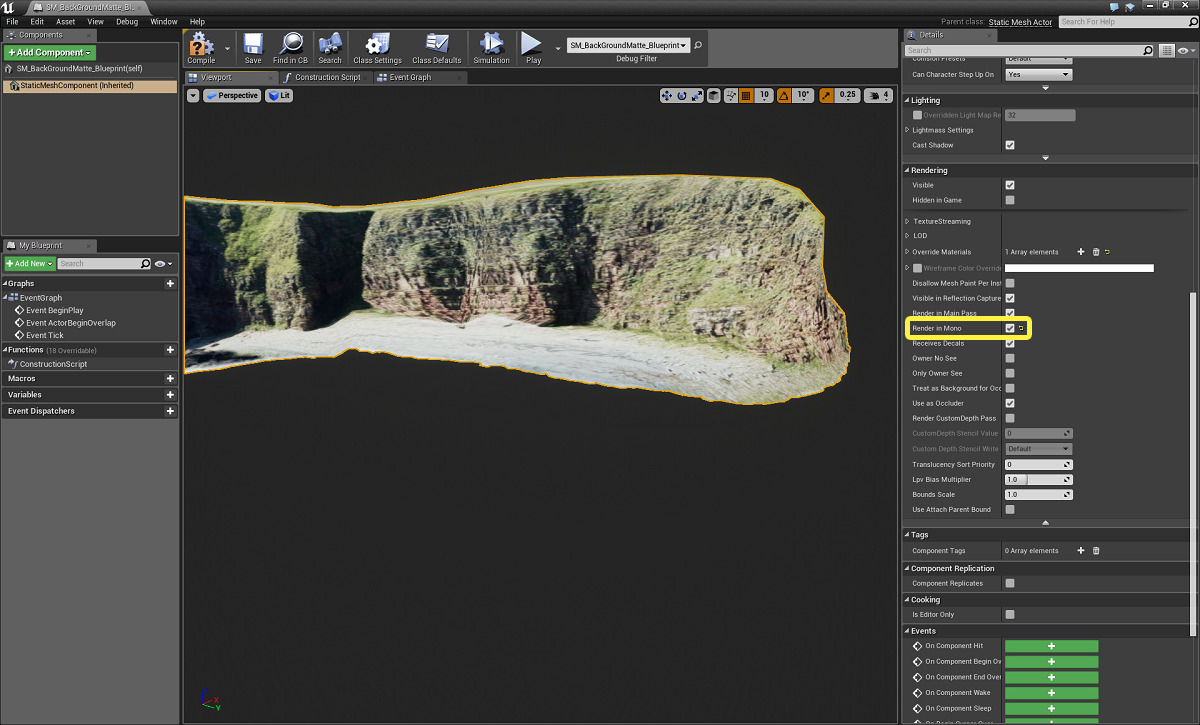The width and height of the screenshot is (1200, 725).
Task: Disable the Render in Mono checkbox
Action: tap(1009, 328)
